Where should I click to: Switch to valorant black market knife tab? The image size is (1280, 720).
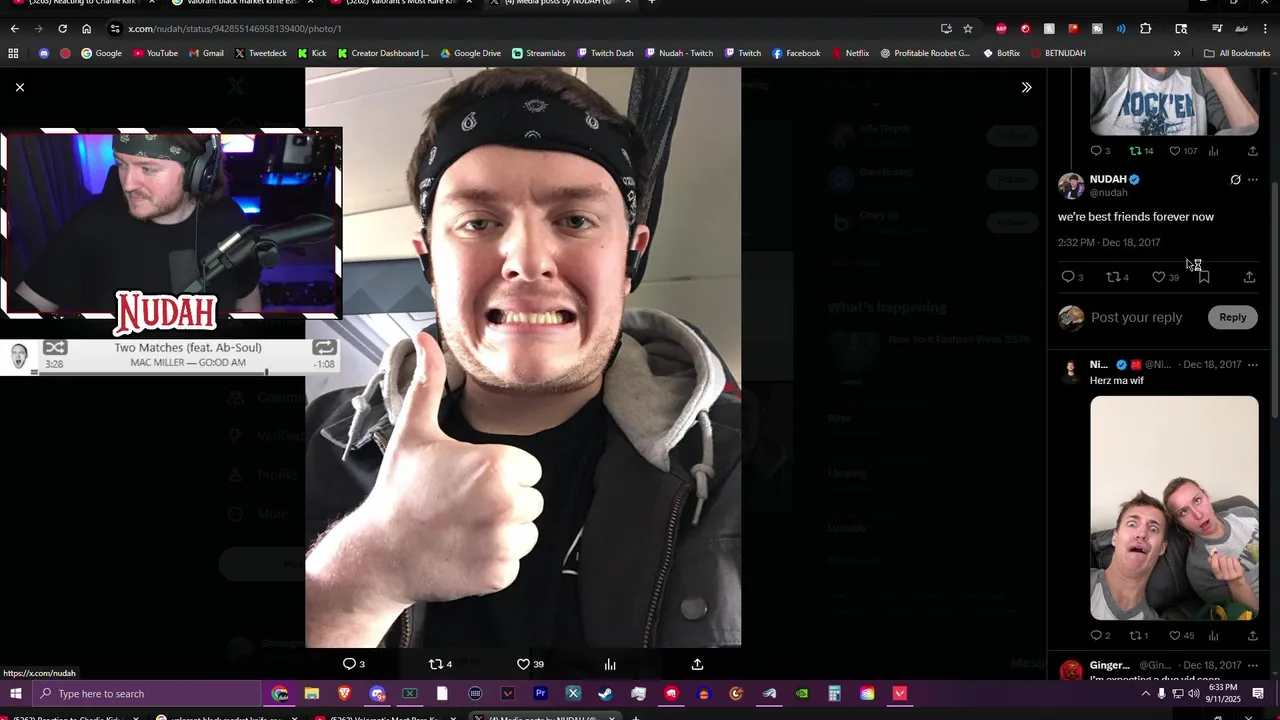240,2
